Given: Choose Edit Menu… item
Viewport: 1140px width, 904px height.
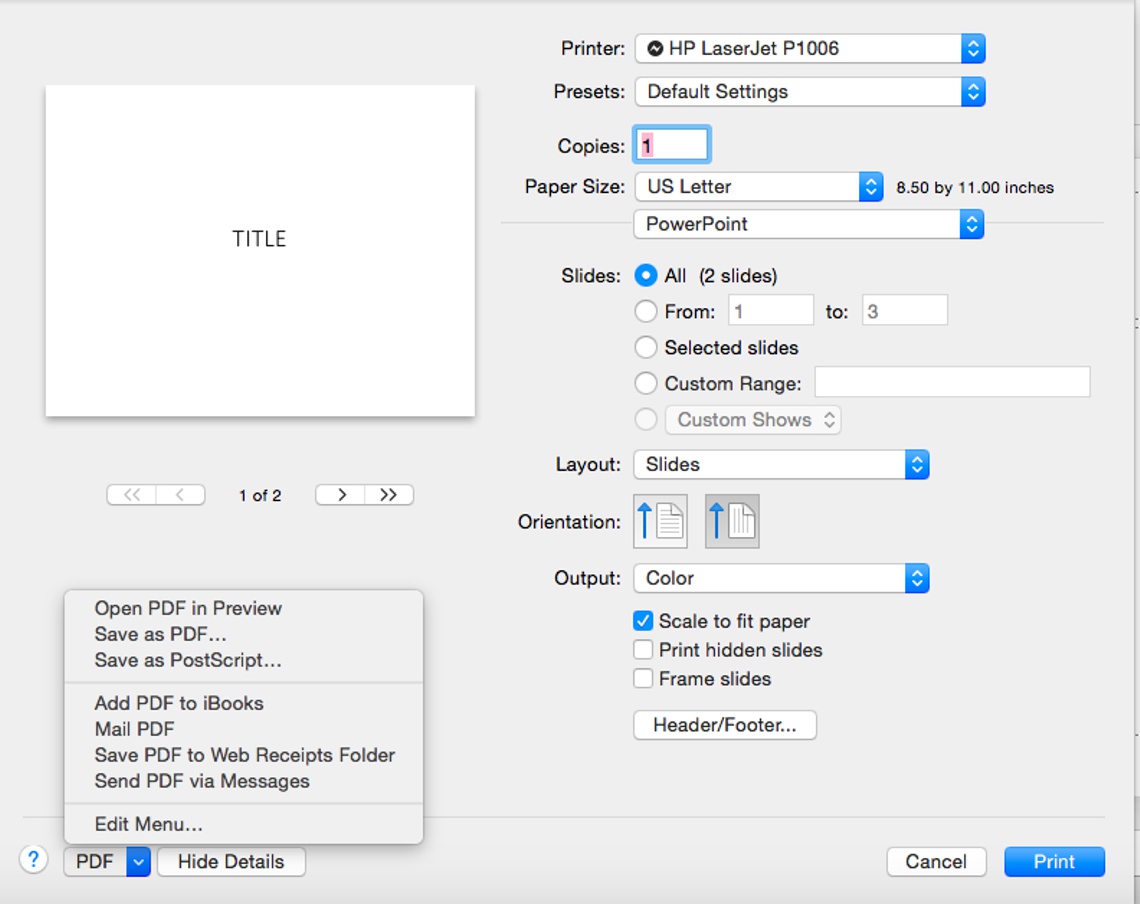Looking at the screenshot, I should click(149, 824).
